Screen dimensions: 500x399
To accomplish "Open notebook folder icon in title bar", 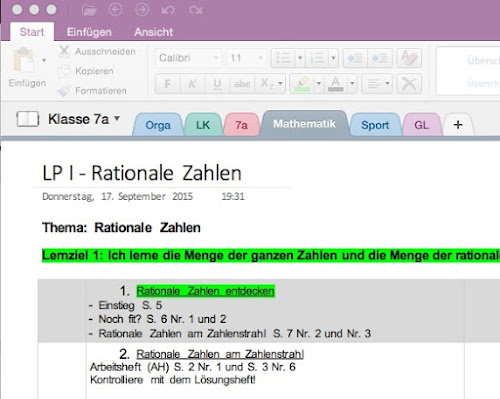I will (89, 10).
